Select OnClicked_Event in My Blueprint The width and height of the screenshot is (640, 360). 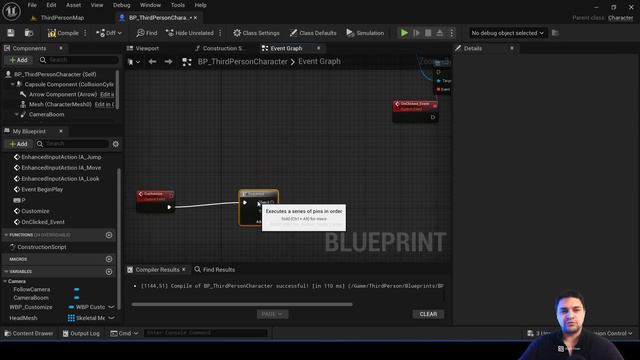tap(43, 222)
